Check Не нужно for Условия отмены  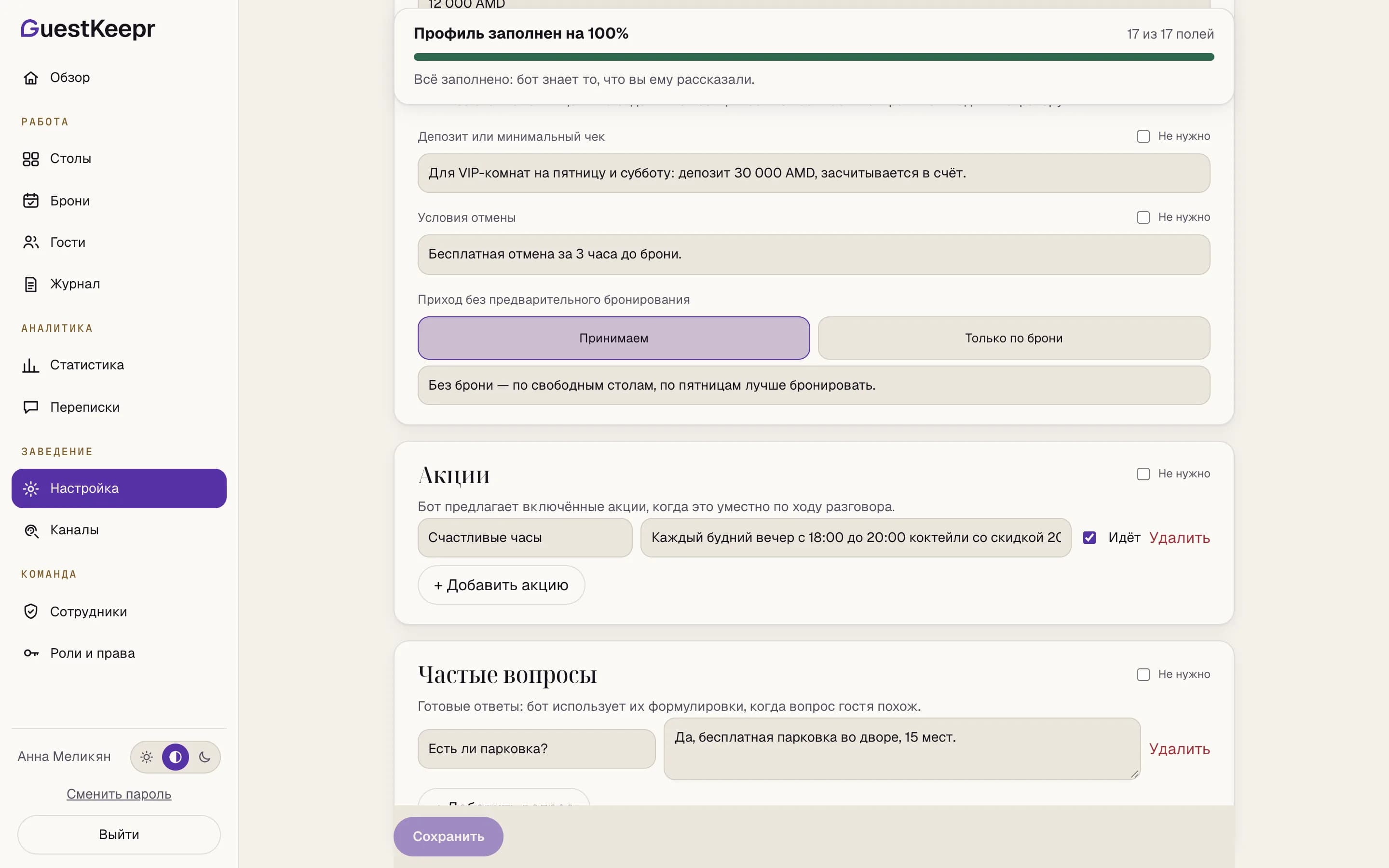tap(1144, 217)
